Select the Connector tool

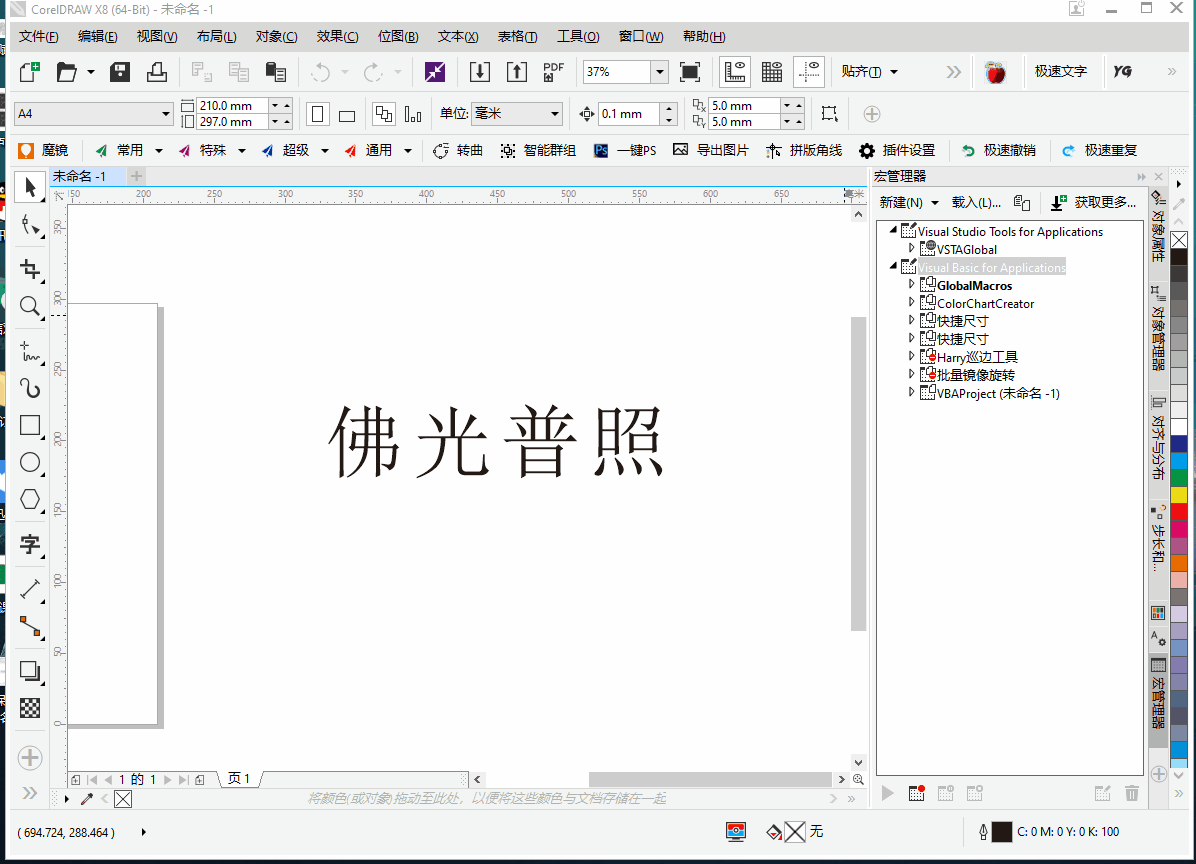coord(30,626)
